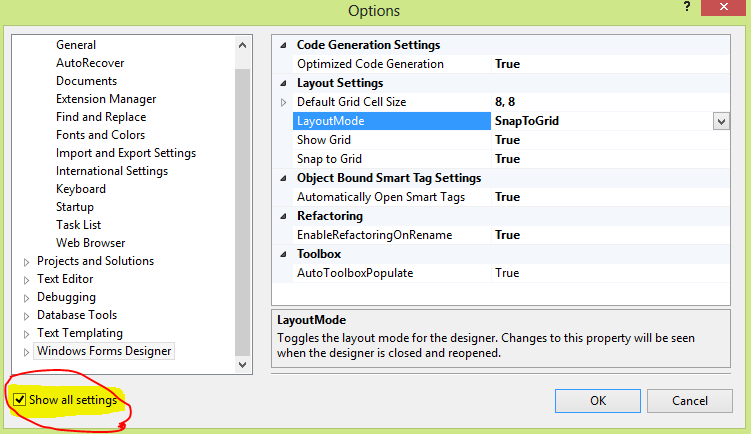Select the LayoutMode property row
751x434 pixels.
[x=391, y=121]
